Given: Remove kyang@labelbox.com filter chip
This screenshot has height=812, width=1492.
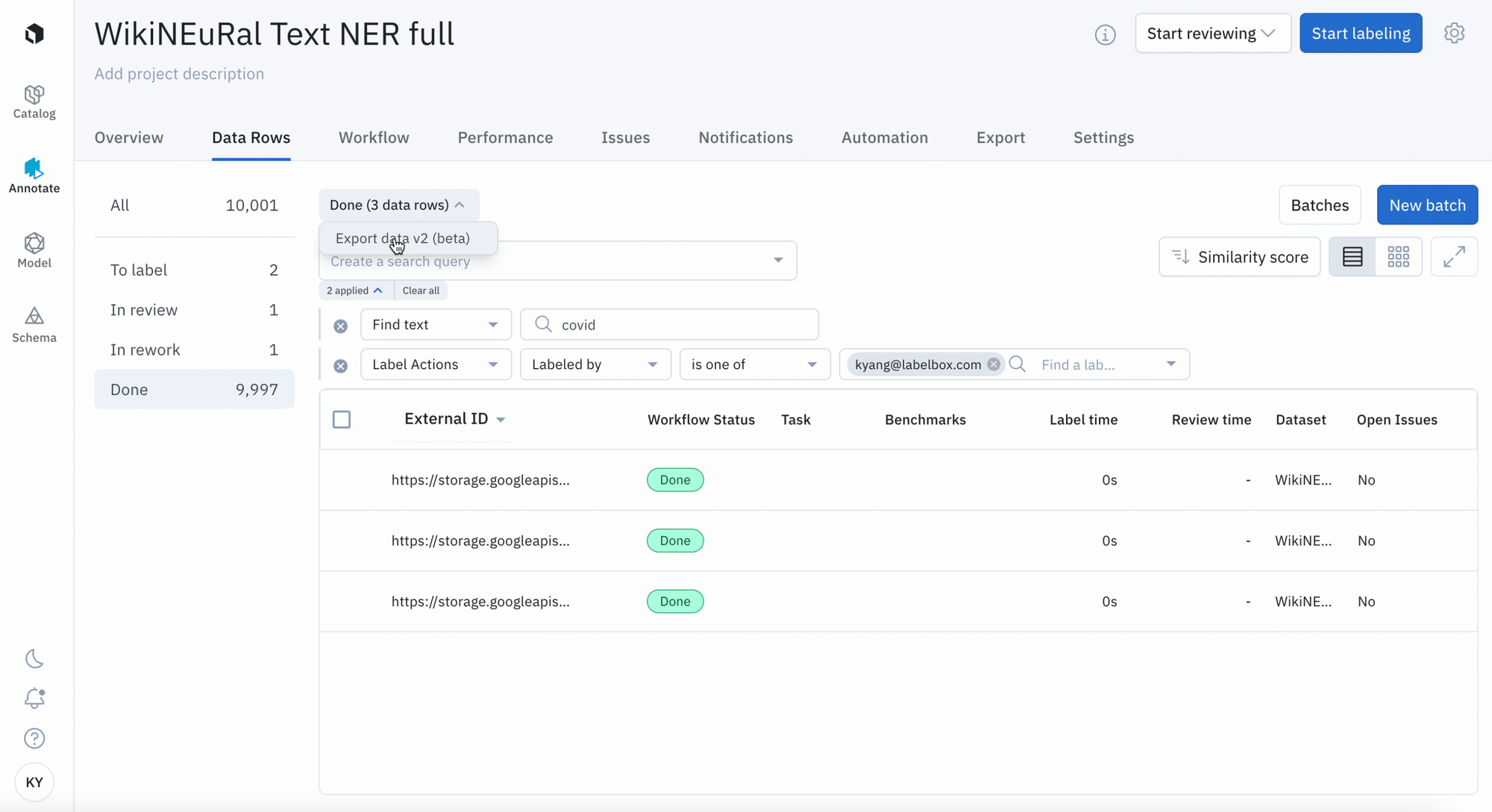Looking at the screenshot, I should pyautogui.click(x=994, y=365).
